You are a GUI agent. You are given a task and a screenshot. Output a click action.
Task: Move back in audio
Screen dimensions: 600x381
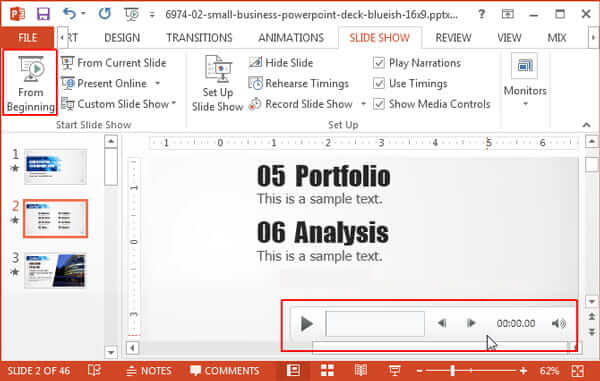tap(442, 323)
